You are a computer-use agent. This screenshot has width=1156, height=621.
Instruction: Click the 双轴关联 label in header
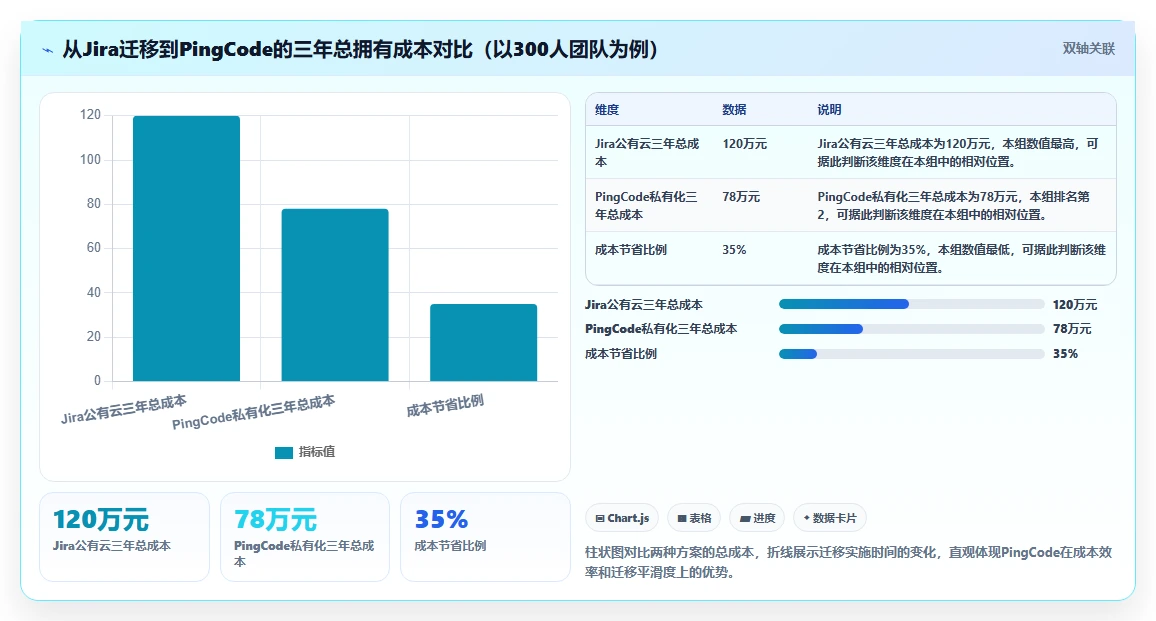1088,49
